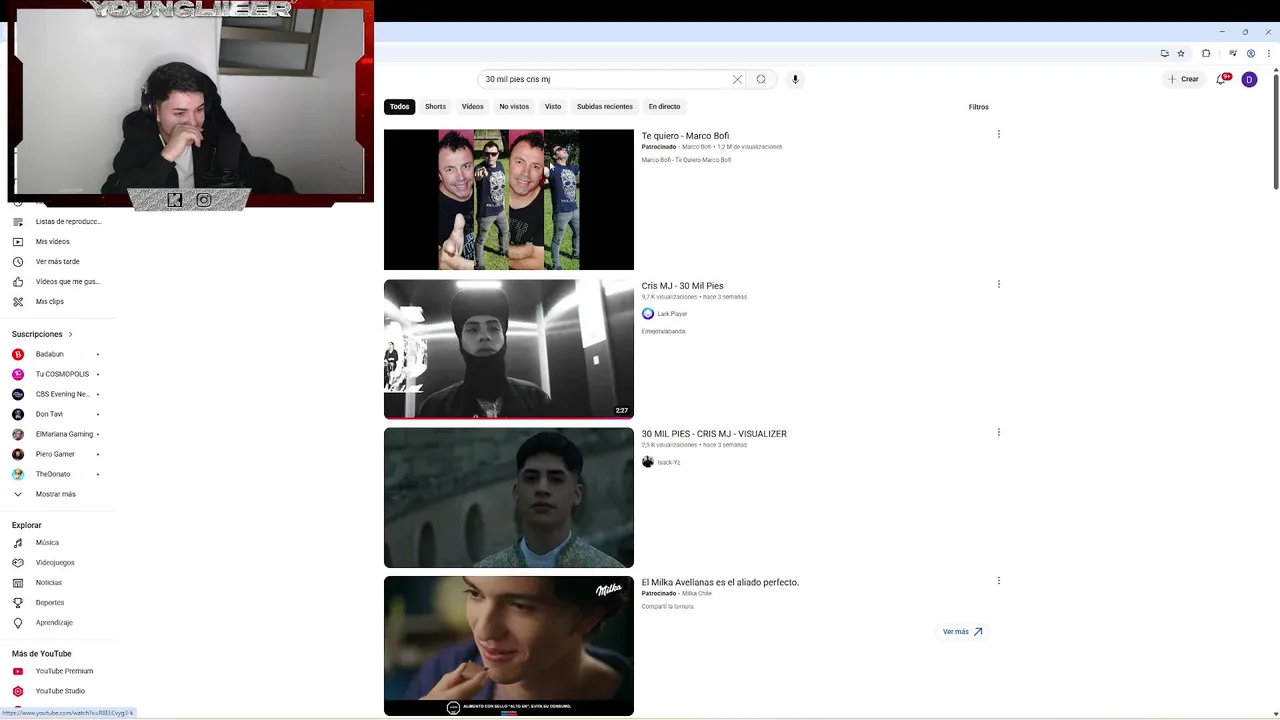Open the Mis vídeos icon in sidebar

[18, 242]
